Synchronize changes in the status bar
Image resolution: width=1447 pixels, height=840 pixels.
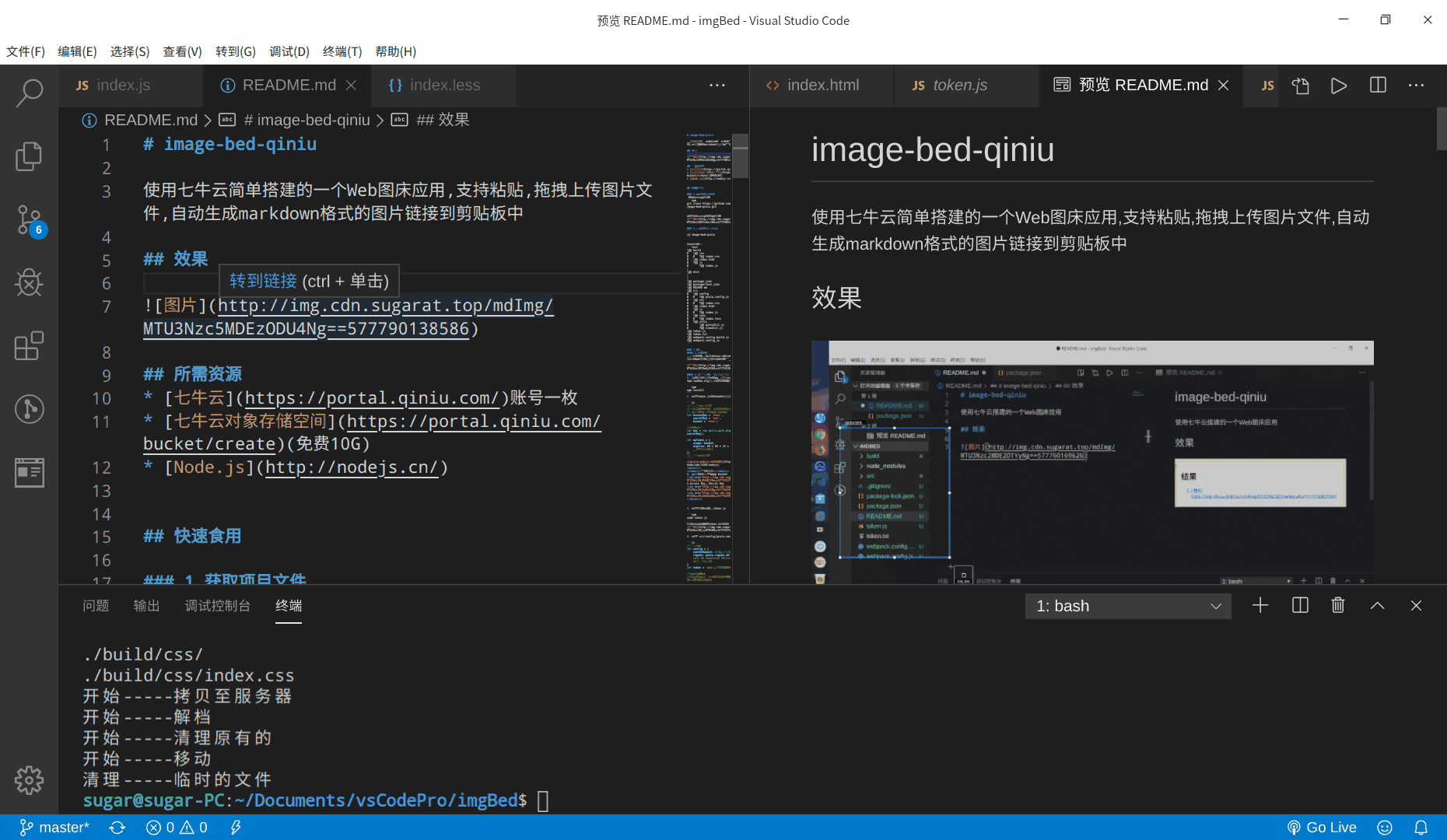[x=117, y=828]
